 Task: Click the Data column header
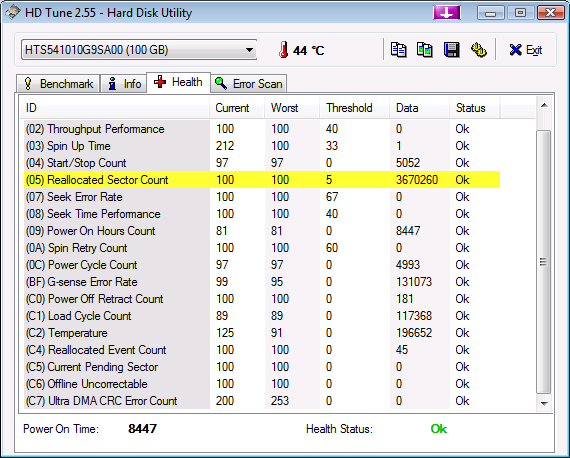[420, 108]
